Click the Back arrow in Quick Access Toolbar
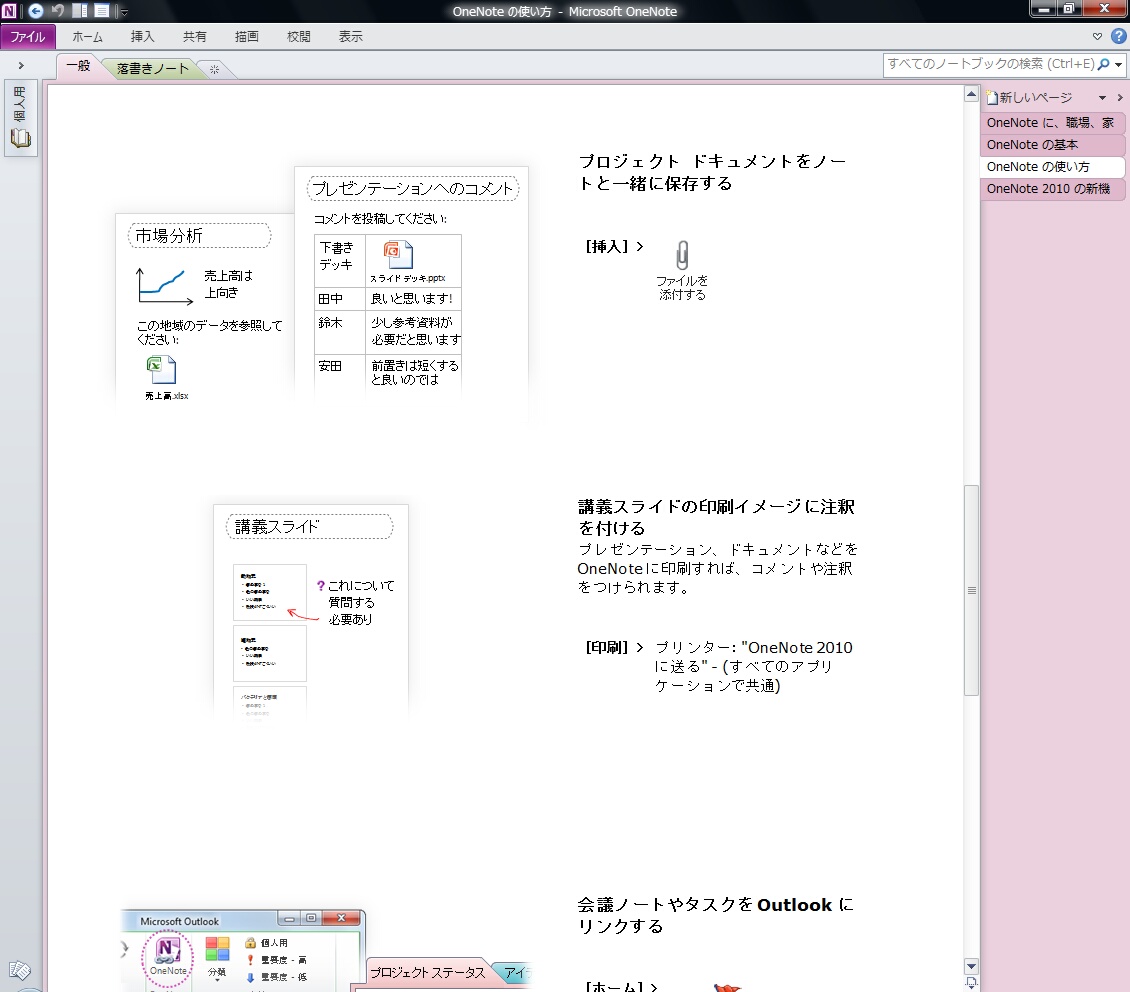 point(35,11)
